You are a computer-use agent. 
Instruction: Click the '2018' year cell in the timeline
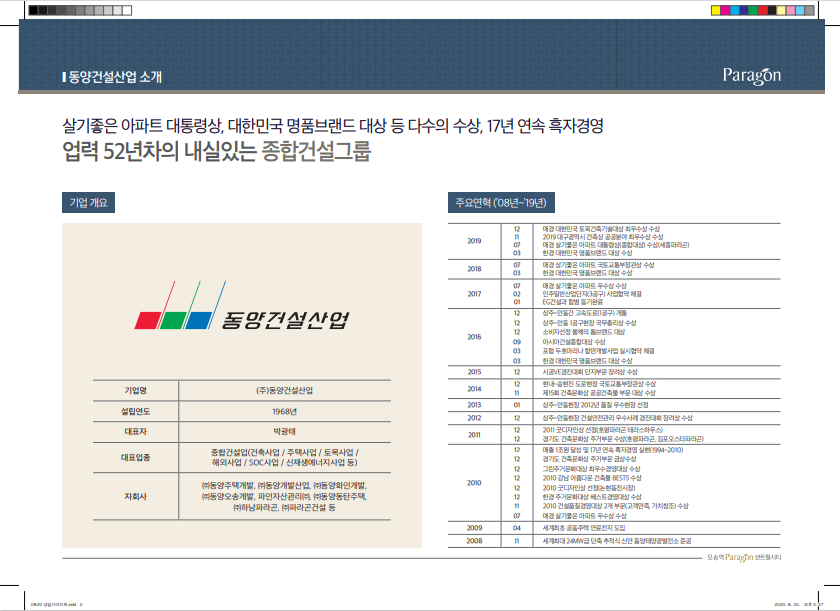click(474, 269)
